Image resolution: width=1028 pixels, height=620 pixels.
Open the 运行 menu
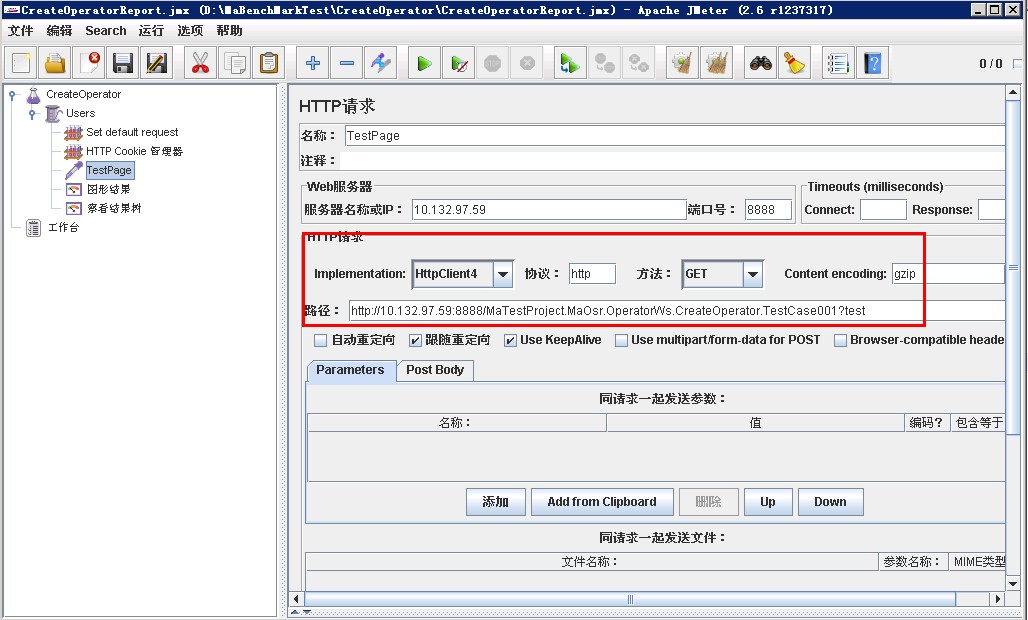pyautogui.click(x=151, y=31)
